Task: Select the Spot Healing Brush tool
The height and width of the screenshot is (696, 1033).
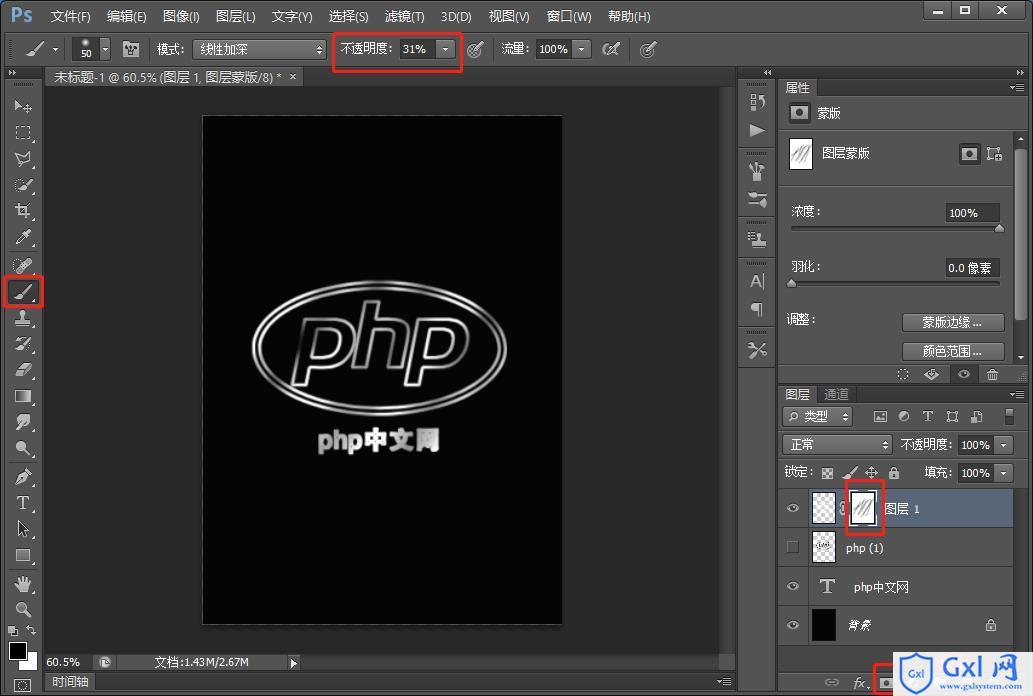Action: click(23, 266)
